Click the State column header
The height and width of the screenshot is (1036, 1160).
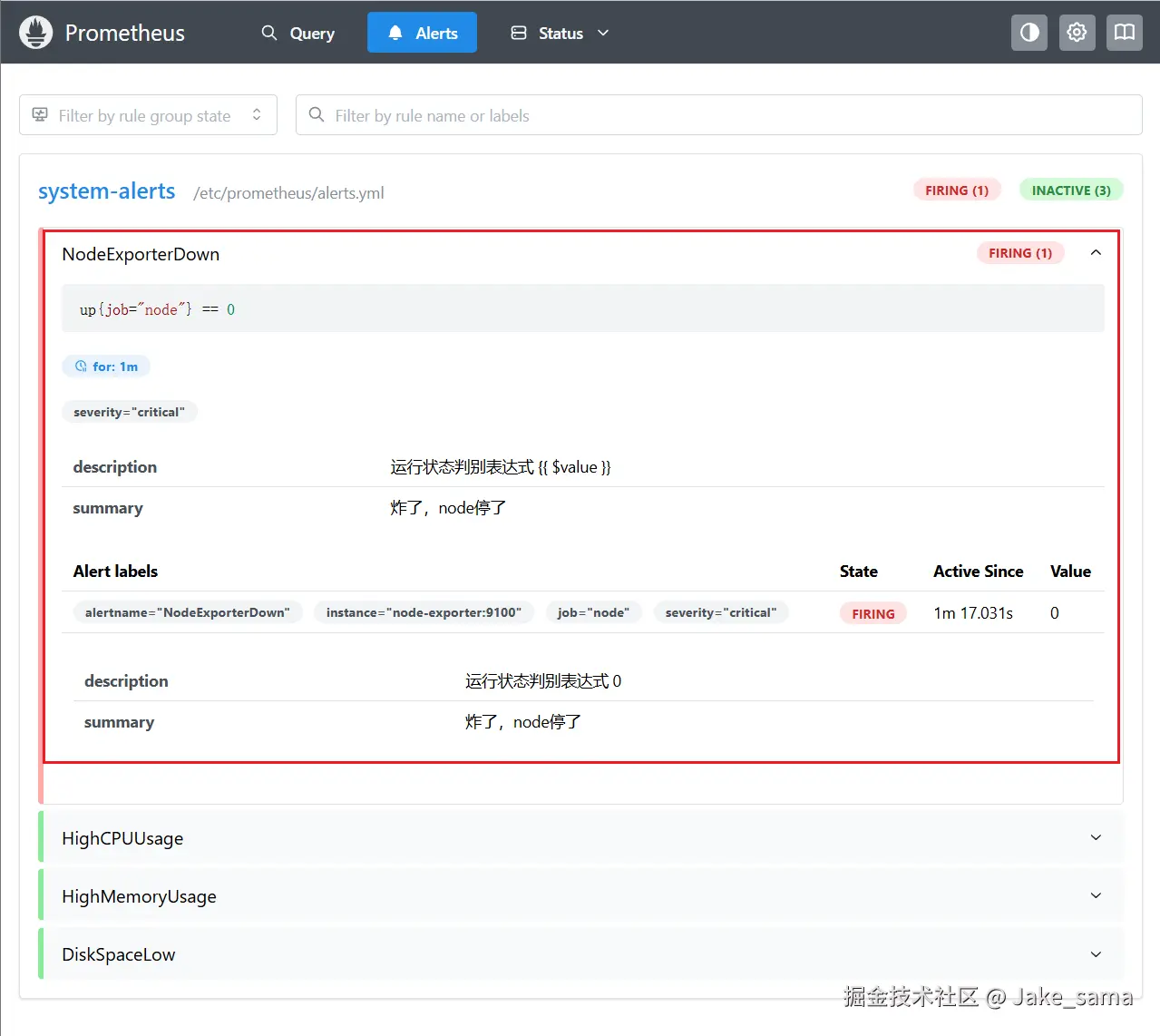coord(859,571)
